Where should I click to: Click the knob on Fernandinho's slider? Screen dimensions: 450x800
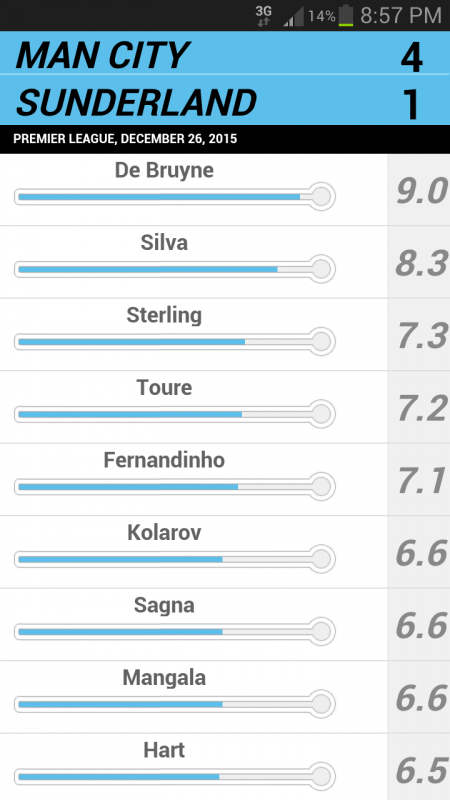321,486
